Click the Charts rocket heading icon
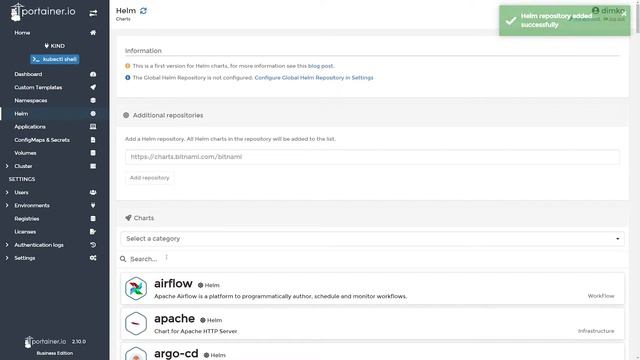640x360 pixels. 128,218
